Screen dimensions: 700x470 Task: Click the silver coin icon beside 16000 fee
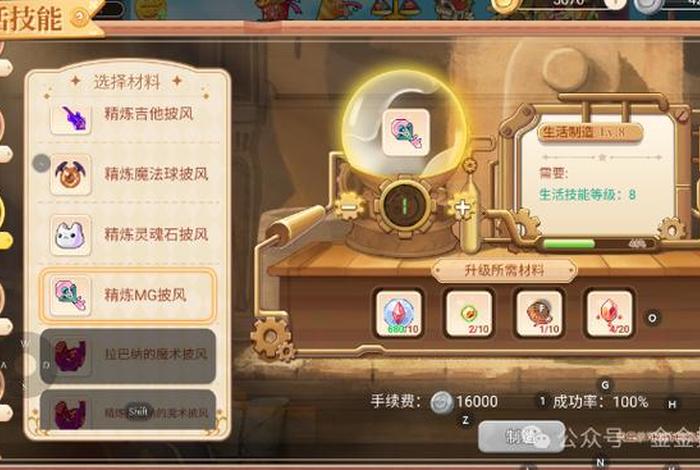(442, 402)
